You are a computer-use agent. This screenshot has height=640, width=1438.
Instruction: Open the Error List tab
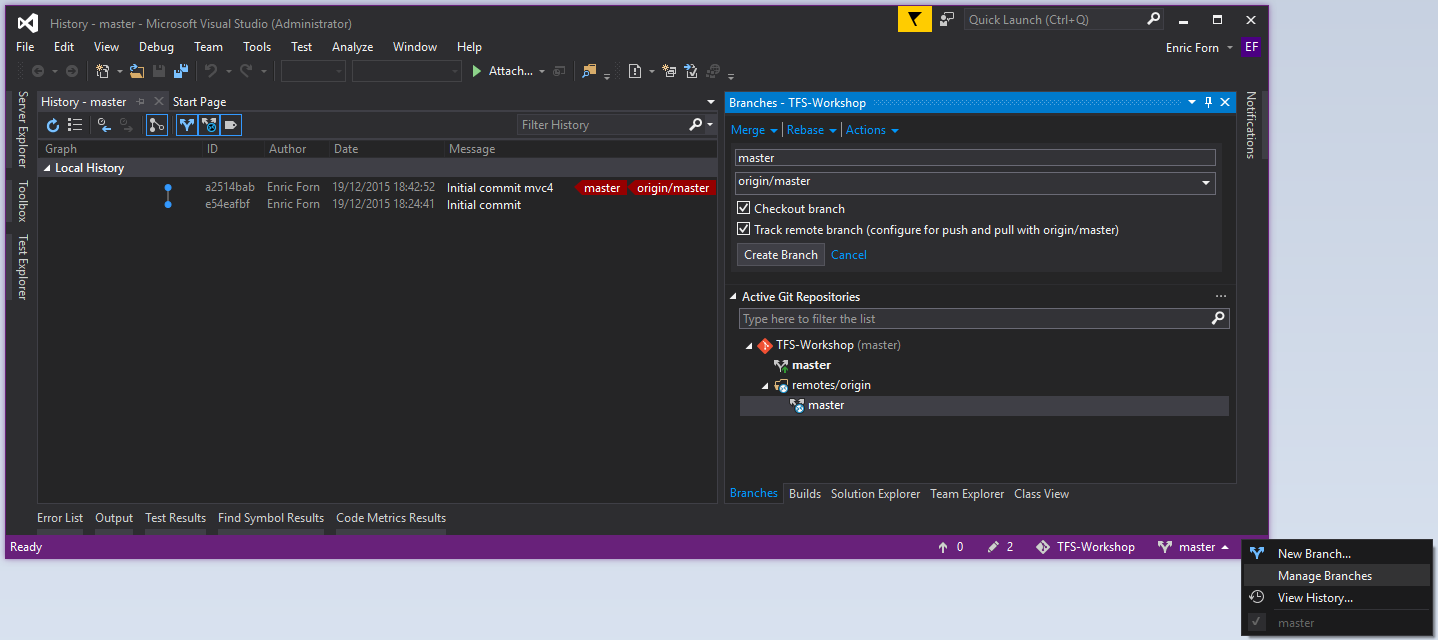[60, 518]
